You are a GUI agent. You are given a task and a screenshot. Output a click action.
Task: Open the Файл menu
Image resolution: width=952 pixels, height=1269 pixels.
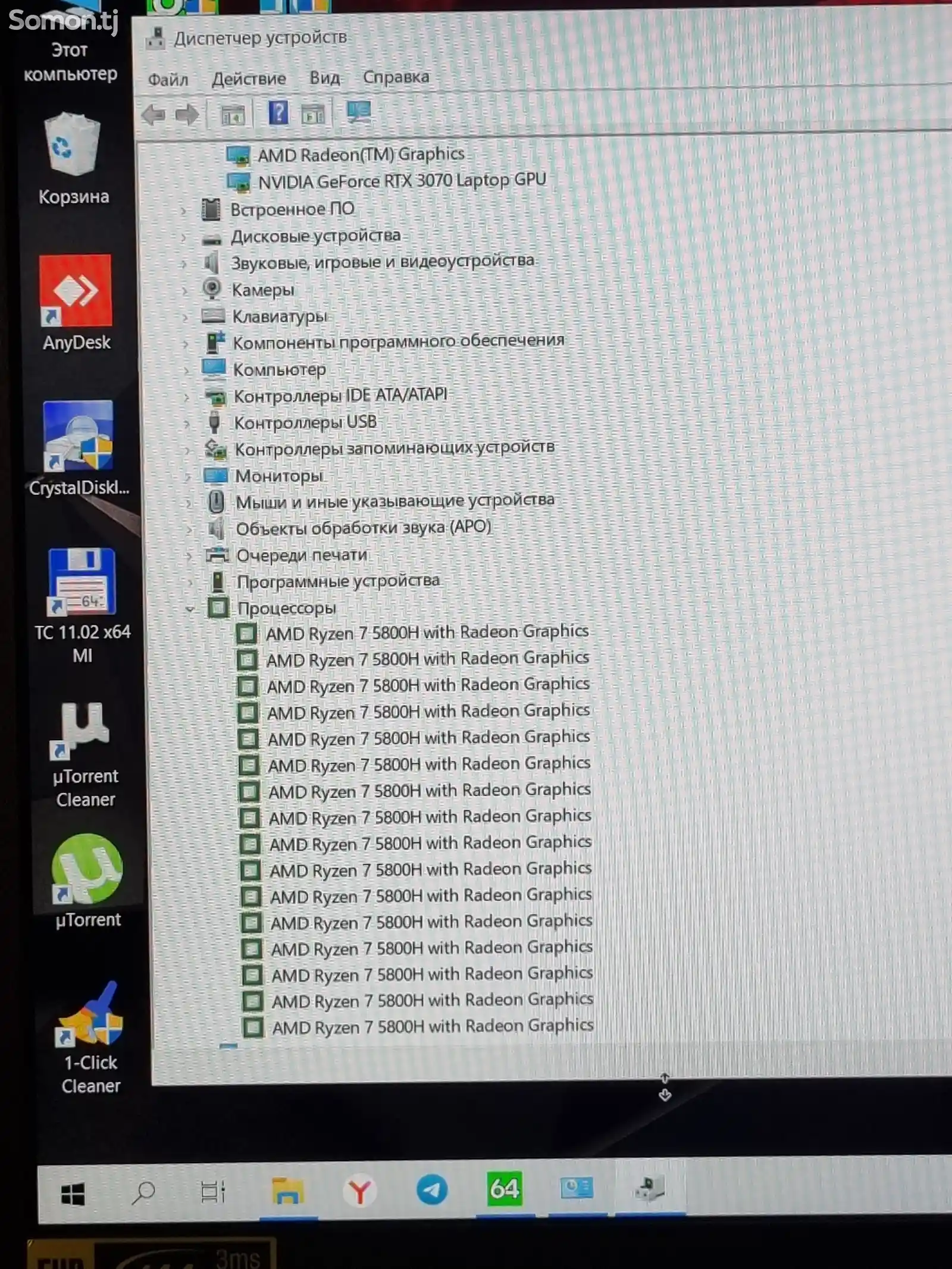click(168, 79)
